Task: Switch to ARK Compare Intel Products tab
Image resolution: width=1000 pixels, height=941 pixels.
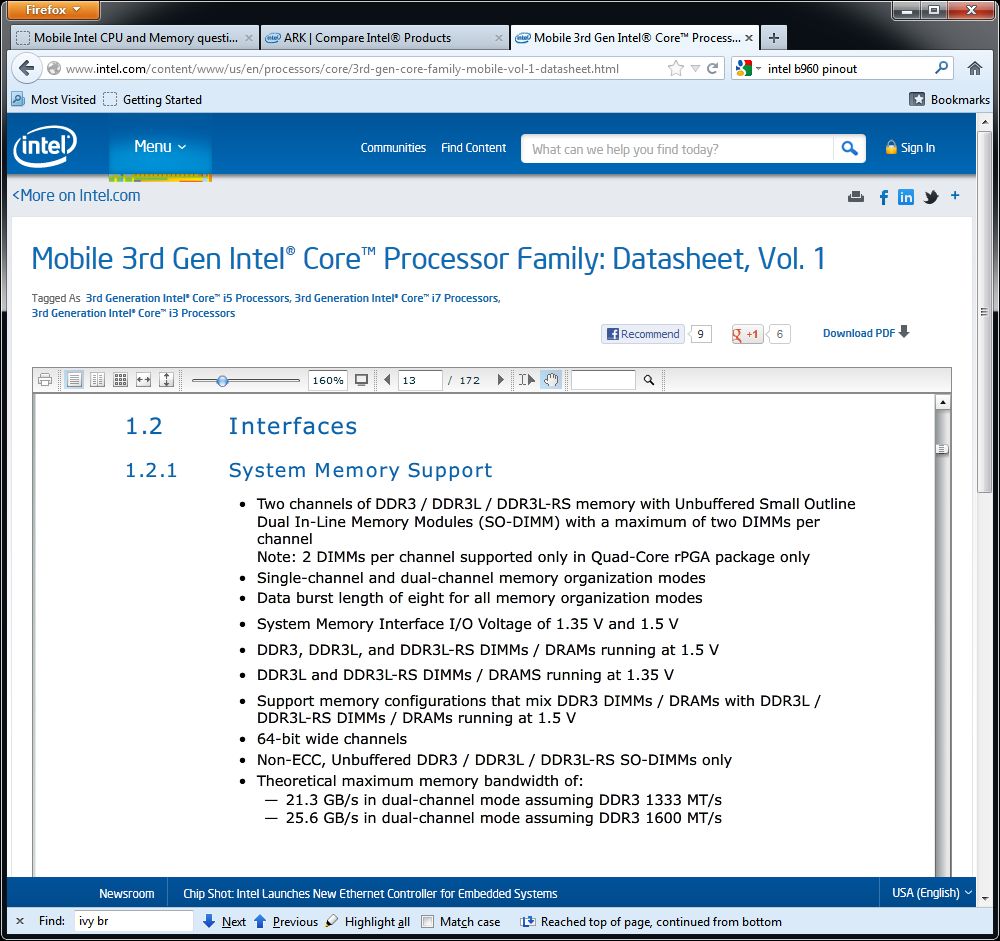Action: tap(385, 38)
